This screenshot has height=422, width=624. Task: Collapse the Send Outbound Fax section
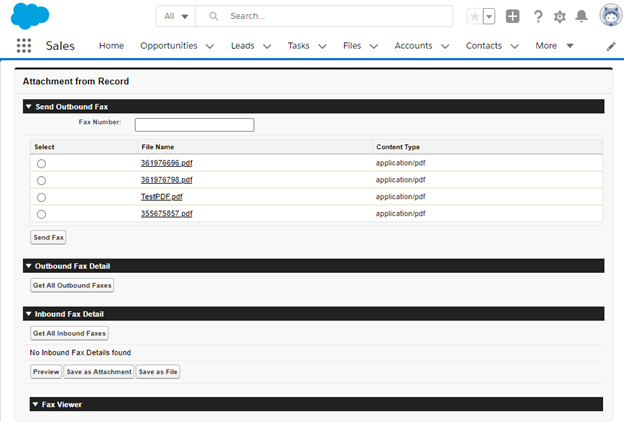pyautogui.click(x=30, y=106)
